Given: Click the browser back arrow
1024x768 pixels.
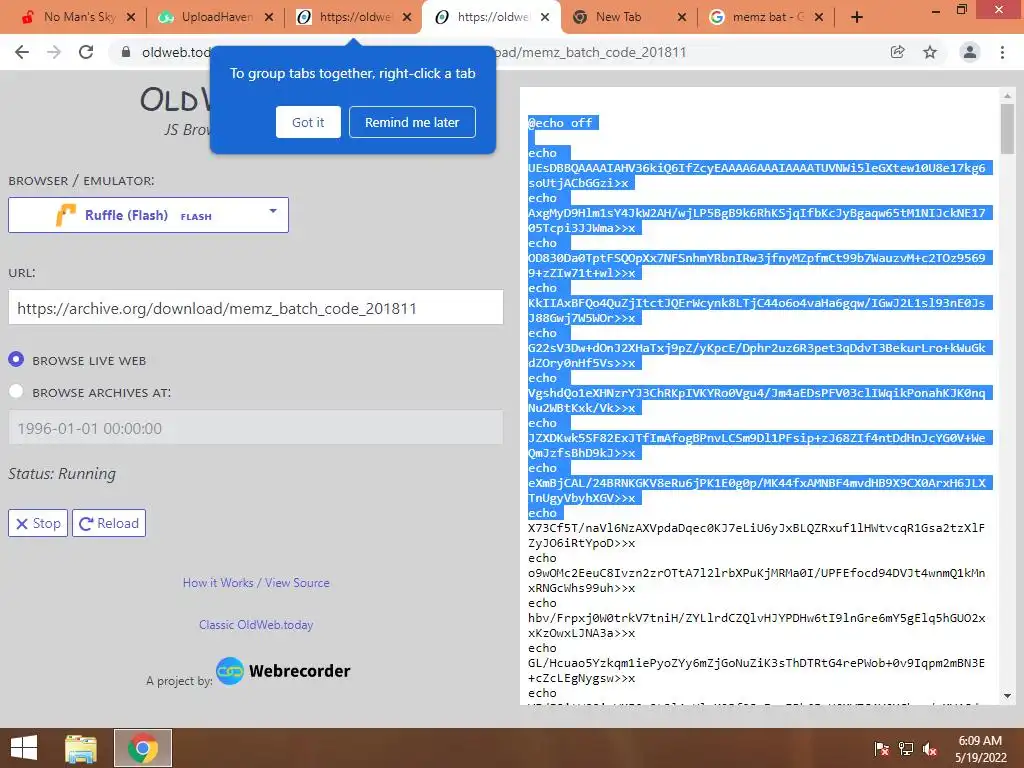Looking at the screenshot, I should [x=22, y=52].
